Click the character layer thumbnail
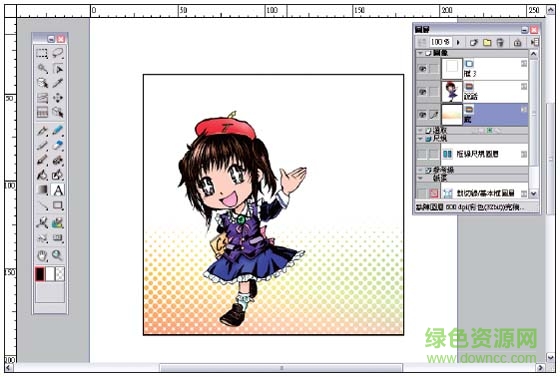 [452, 92]
